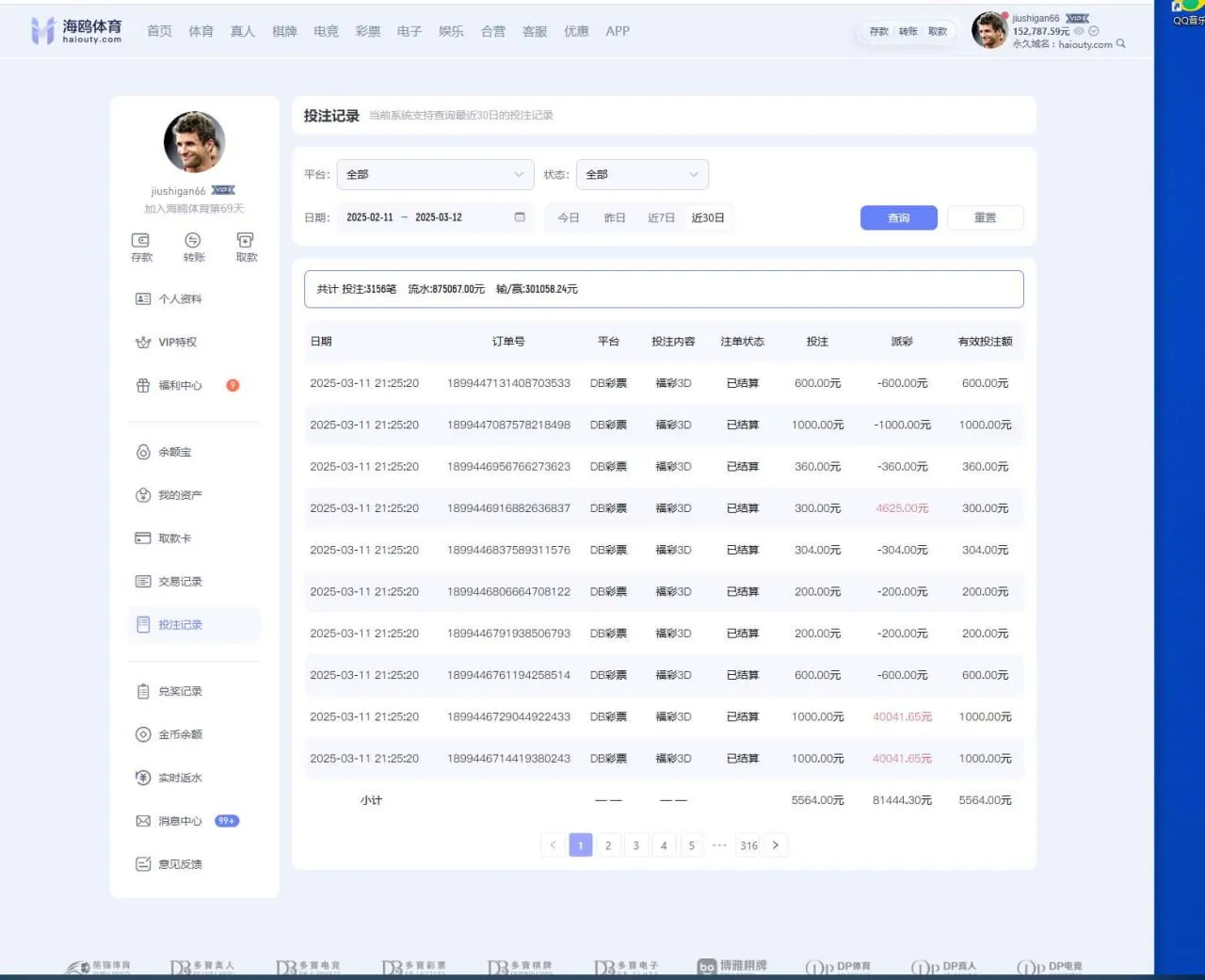This screenshot has width=1205, height=980.
Task: Open the 体育 sports menu in top navigation
Action: pyautogui.click(x=201, y=31)
